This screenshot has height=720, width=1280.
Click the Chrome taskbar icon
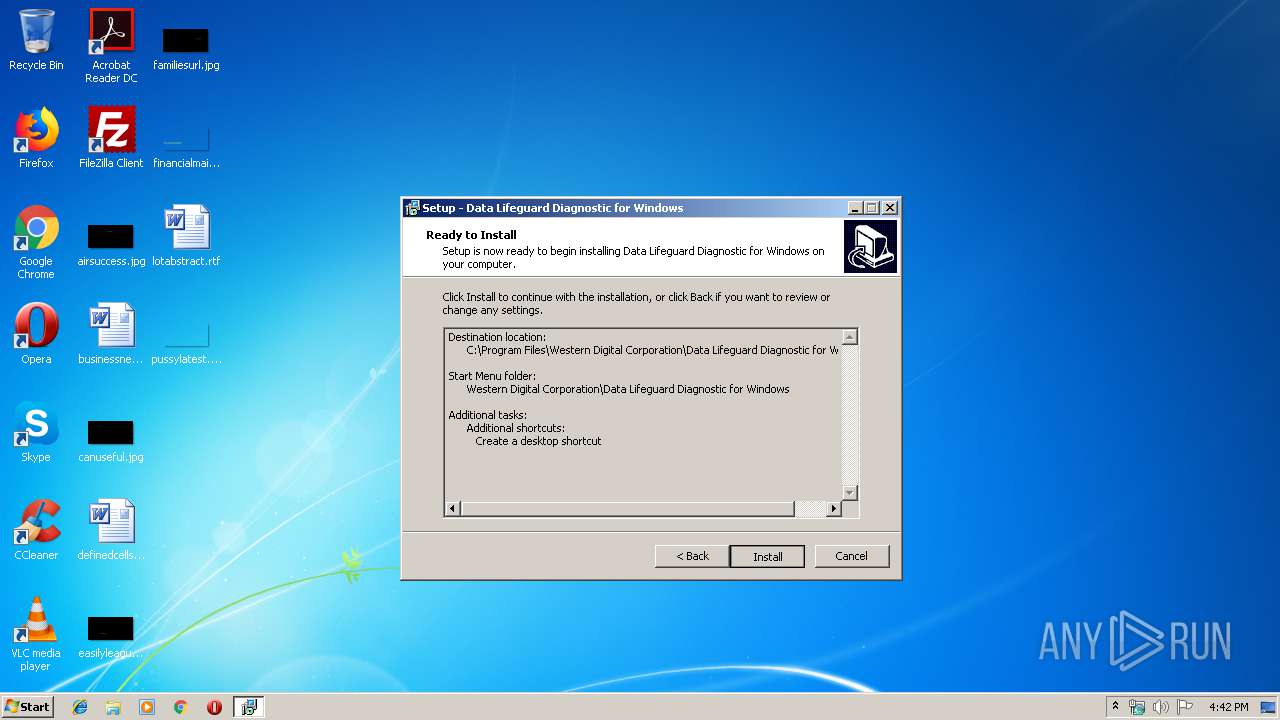pyautogui.click(x=181, y=707)
